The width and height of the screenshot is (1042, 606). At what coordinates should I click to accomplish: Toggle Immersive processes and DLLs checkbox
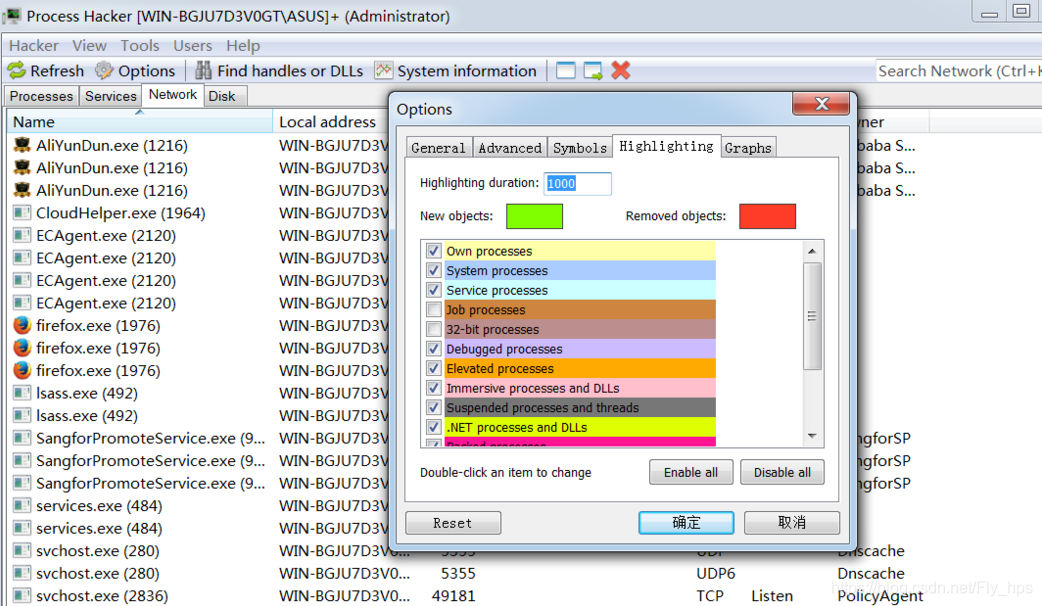(434, 387)
